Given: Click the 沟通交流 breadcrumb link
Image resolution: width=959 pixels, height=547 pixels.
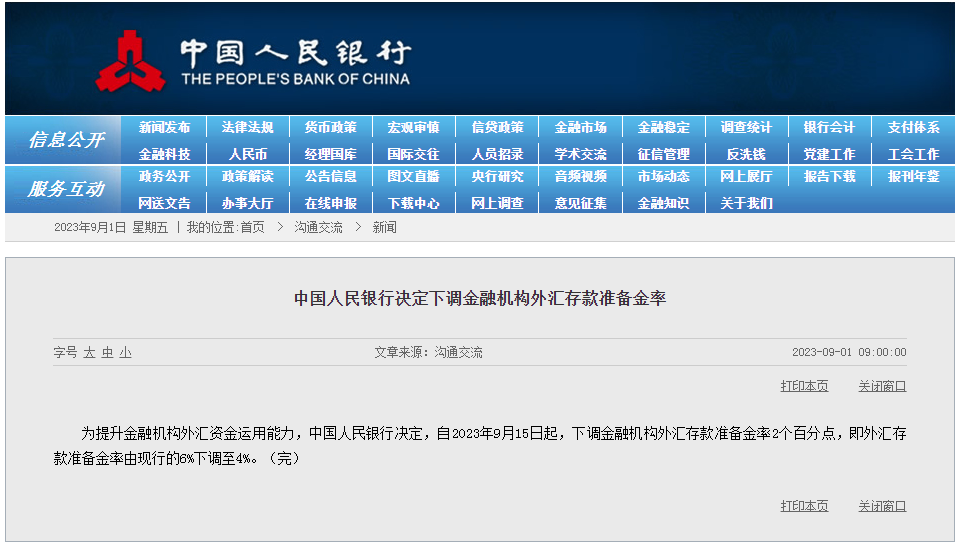Looking at the screenshot, I should (318, 228).
